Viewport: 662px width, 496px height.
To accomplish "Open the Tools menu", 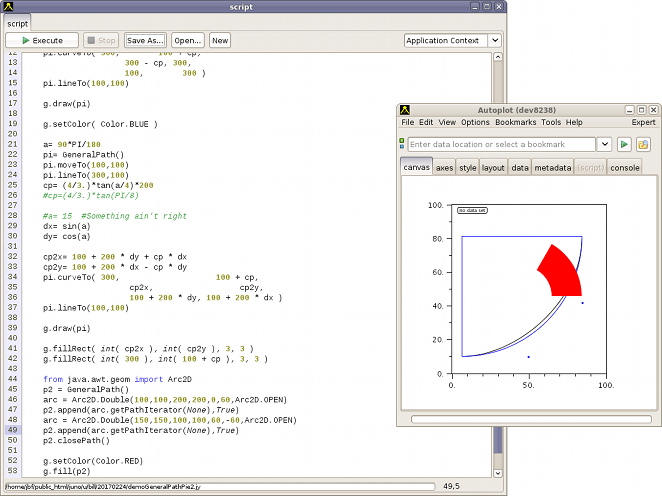I will [x=551, y=122].
